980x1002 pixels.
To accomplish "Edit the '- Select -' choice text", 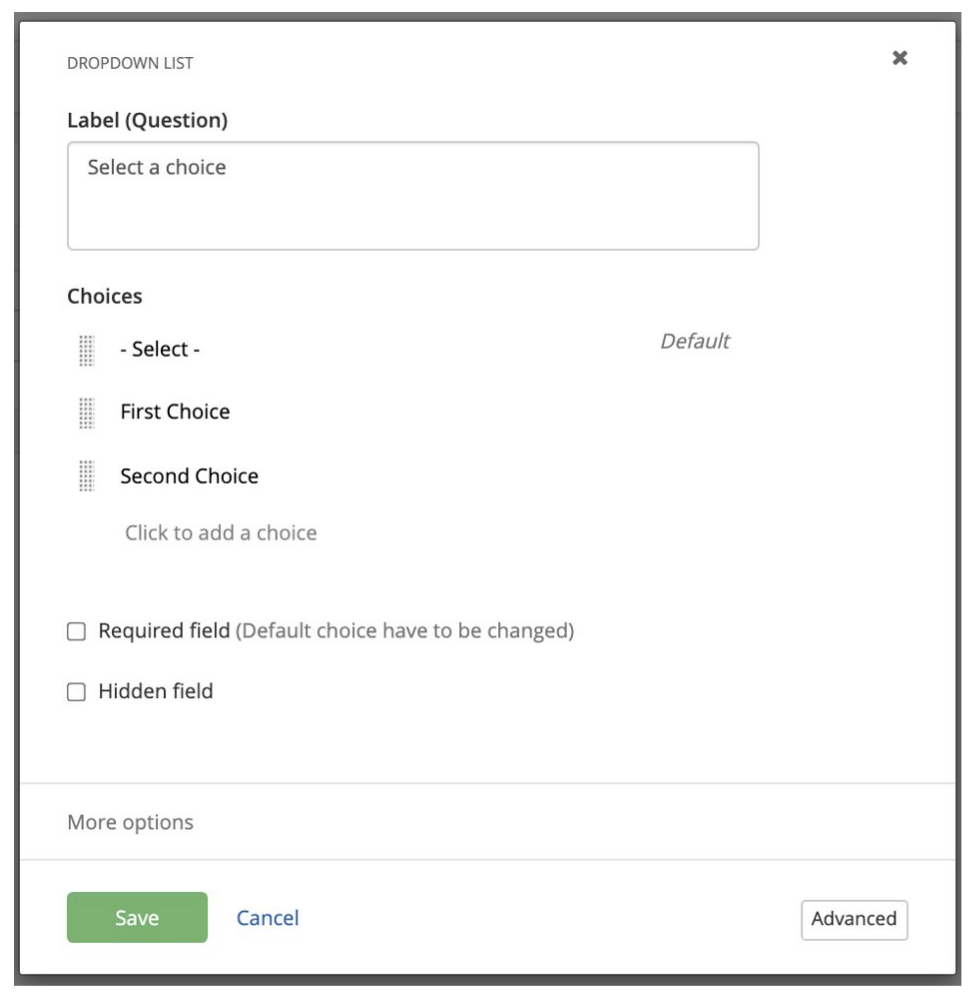I will click(x=160, y=350).
